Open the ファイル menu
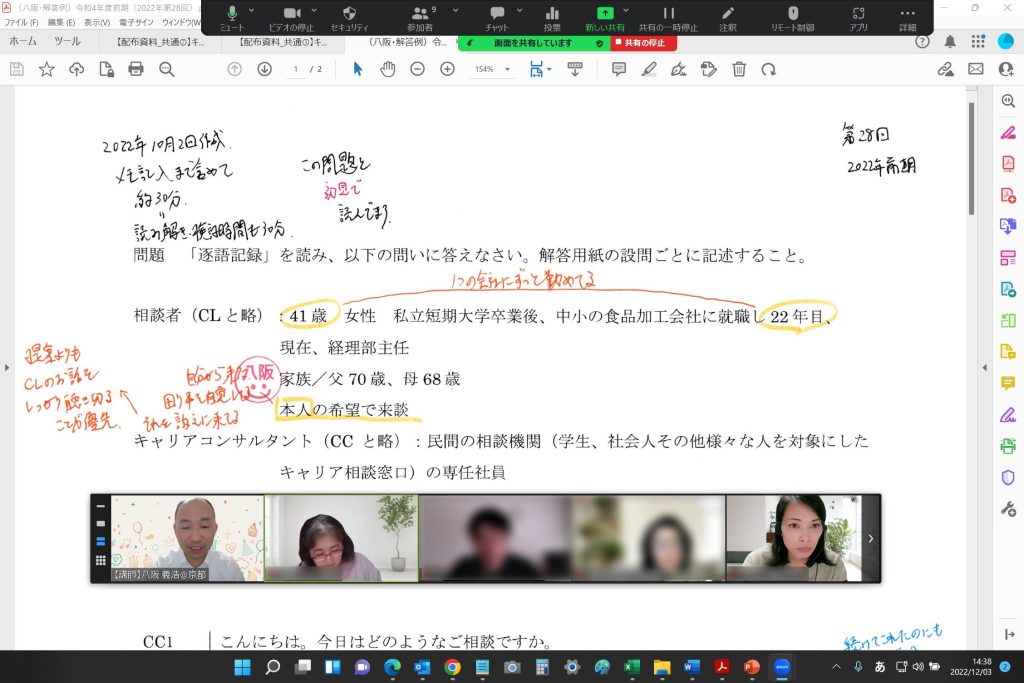 (22, 22)
